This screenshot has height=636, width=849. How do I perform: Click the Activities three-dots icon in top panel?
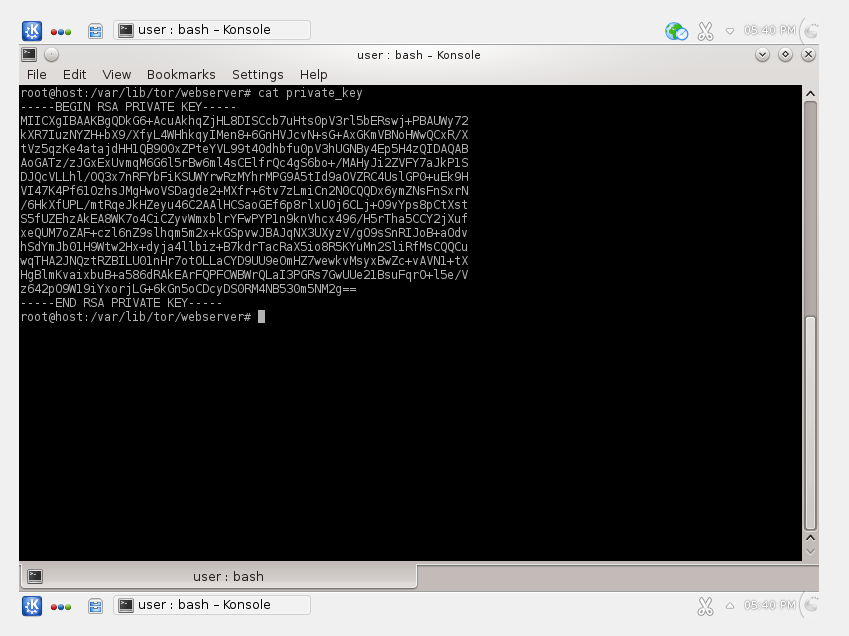[x=62, y=31]
